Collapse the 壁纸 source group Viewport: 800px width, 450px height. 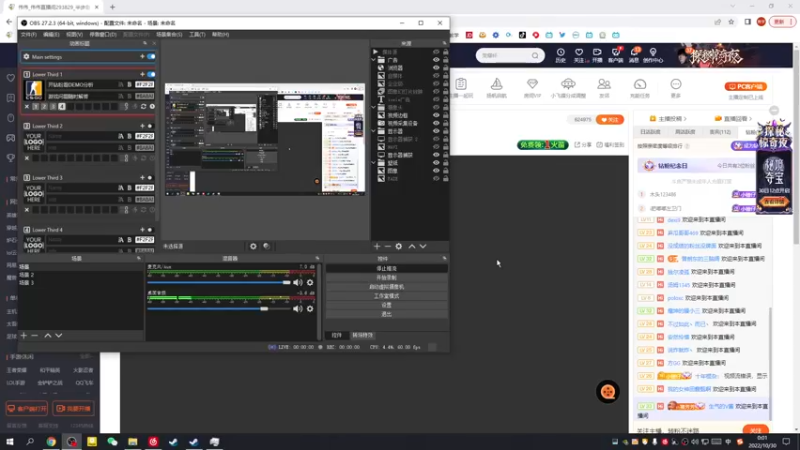point(373,163)
